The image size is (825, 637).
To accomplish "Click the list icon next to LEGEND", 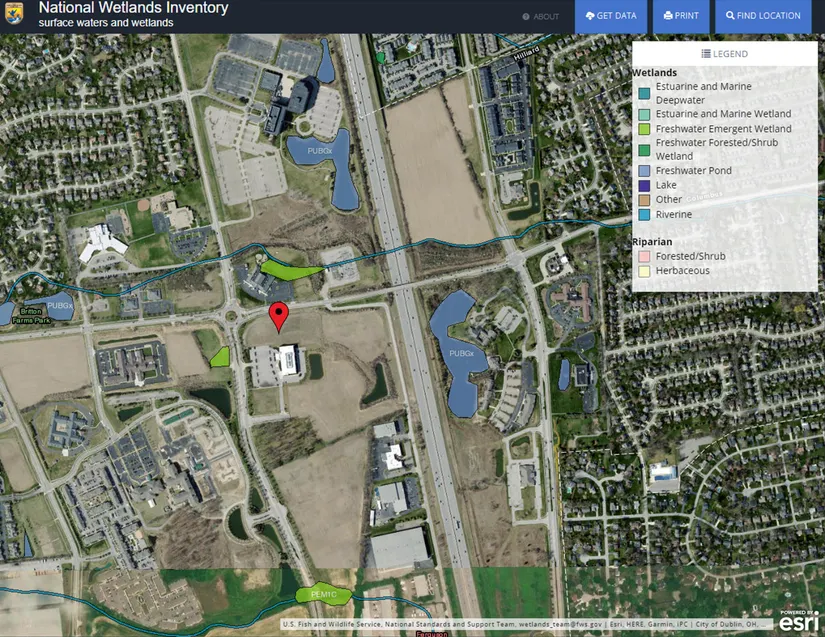I will point(706,54).
